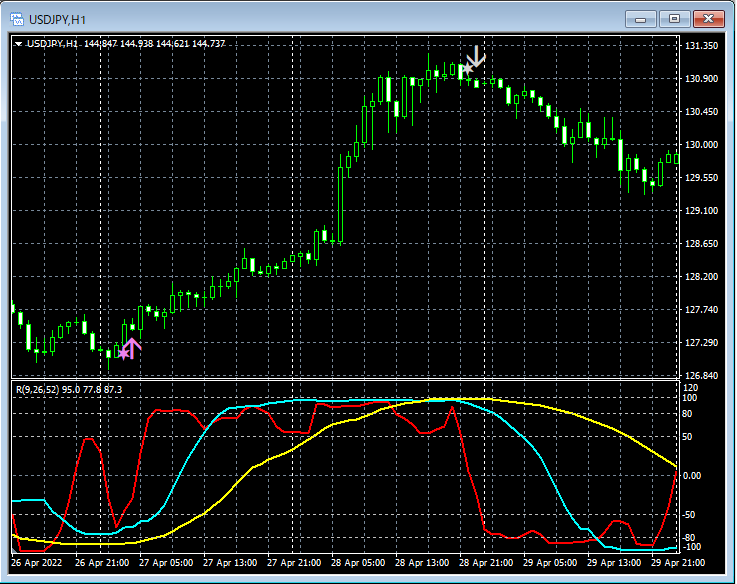
Task: Click the 126.840 price axis label
Action: tap(702, 376)
